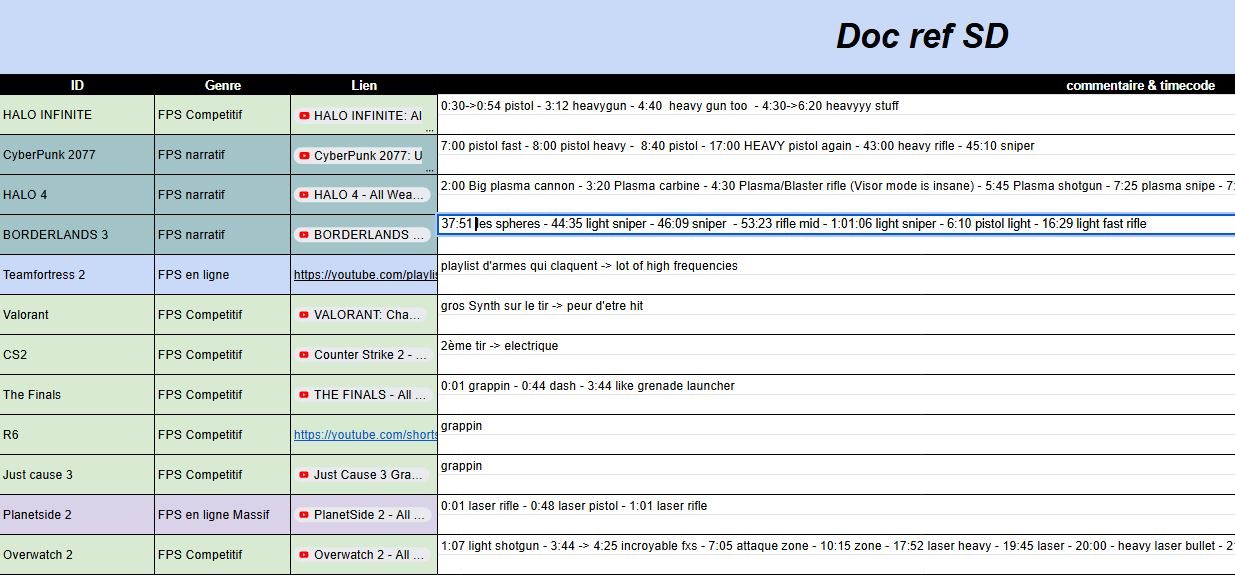Open the HALO INFINITE YouTube link chip

point(362,115)
